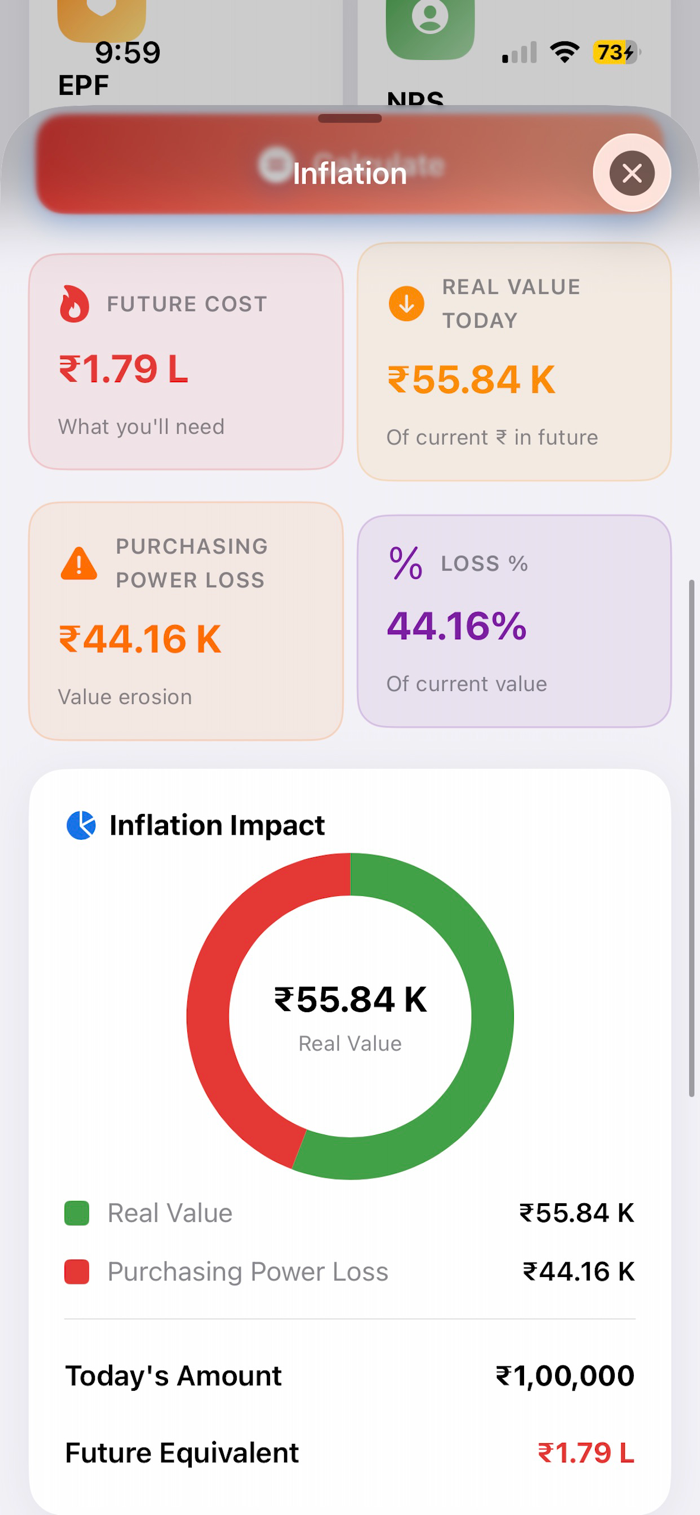Select the Future Cost ₹1.79 L card
This screenshot has width=700, height=1515.
click(186, 362)
